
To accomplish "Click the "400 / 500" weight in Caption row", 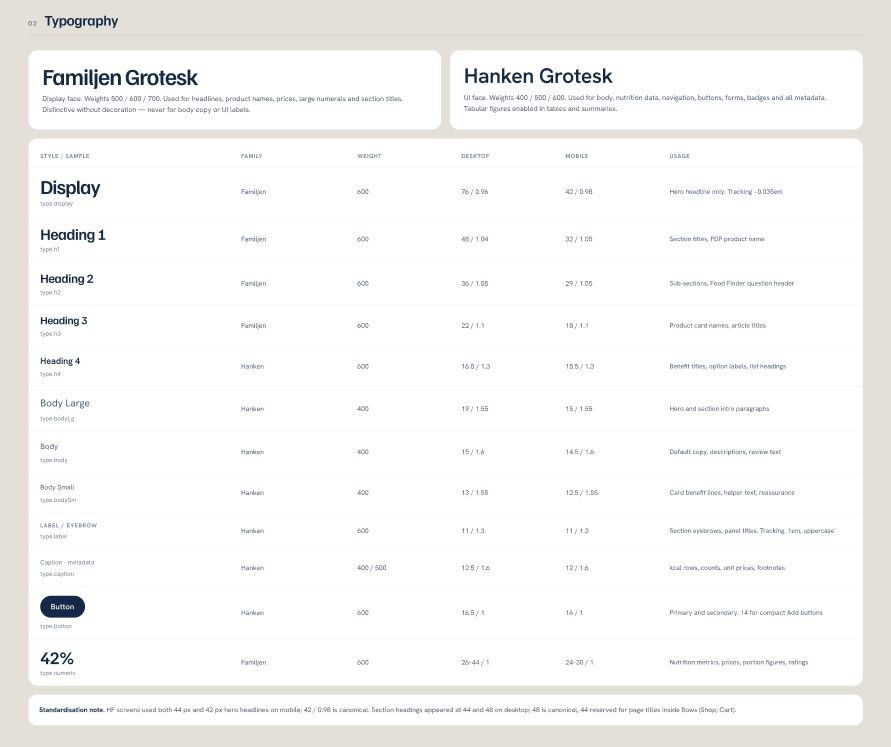I will coord(372,568).
